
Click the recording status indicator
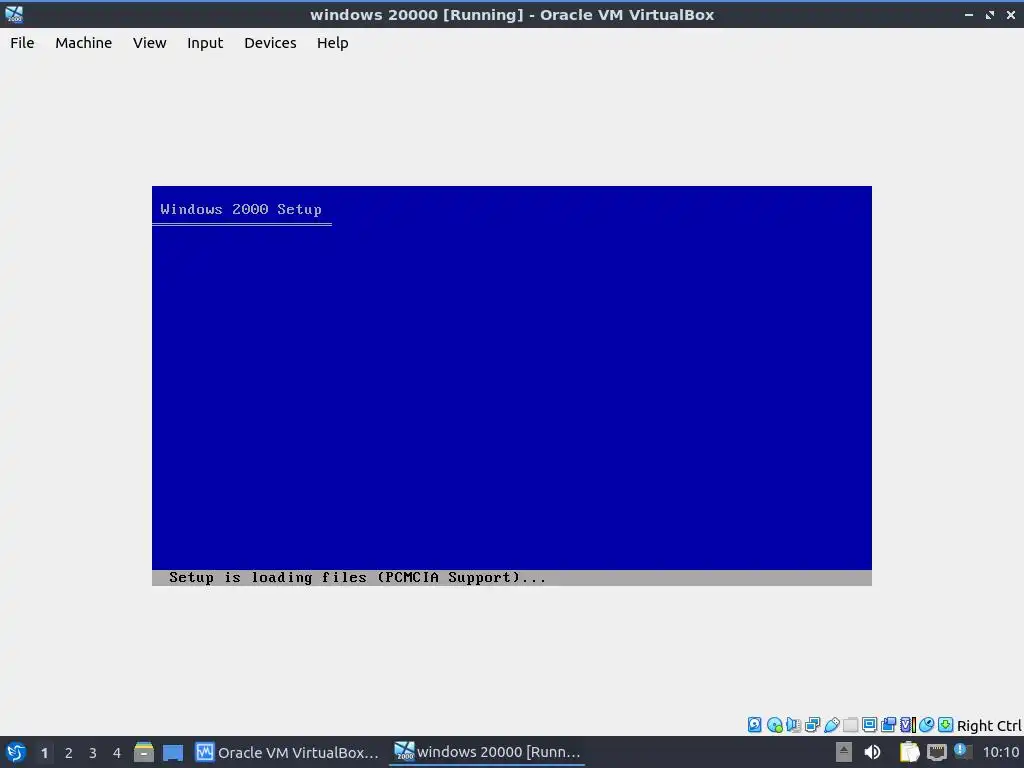click(888, 725)
